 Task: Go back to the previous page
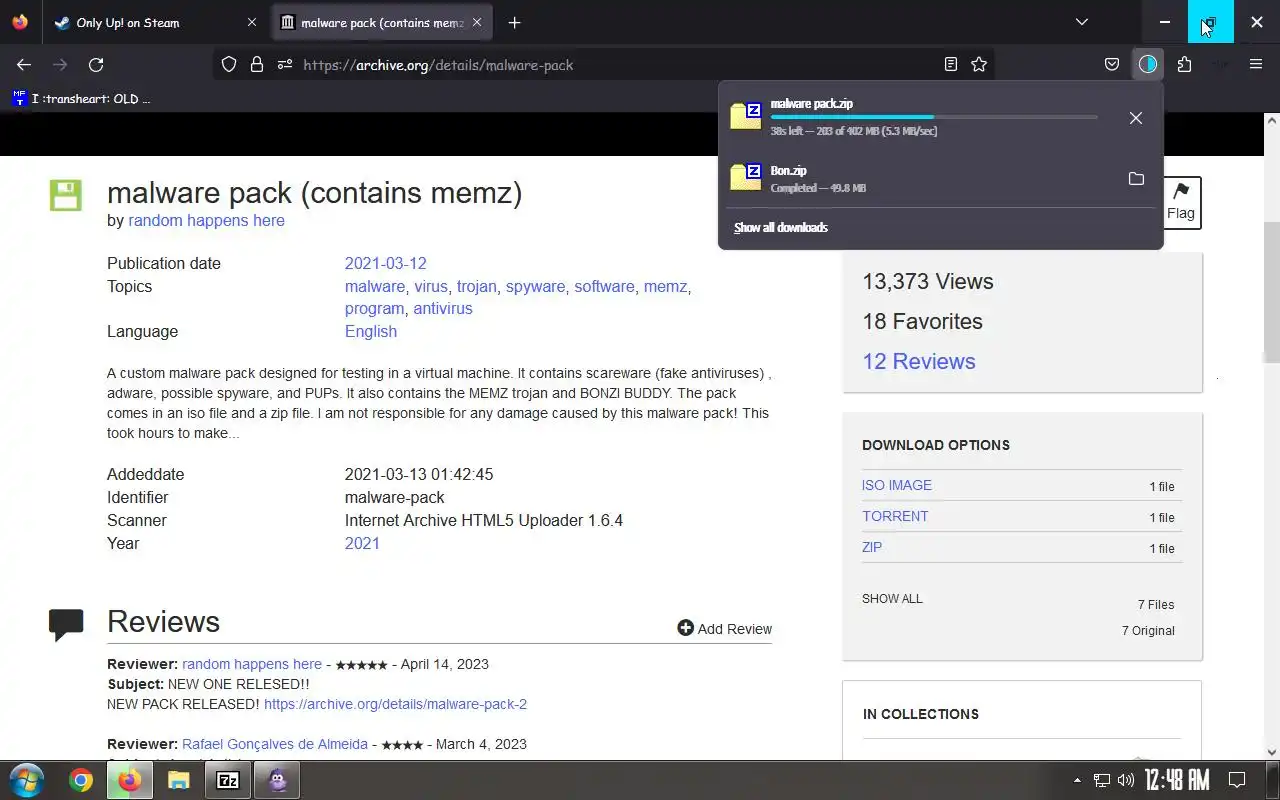click(x=24, y=64)
